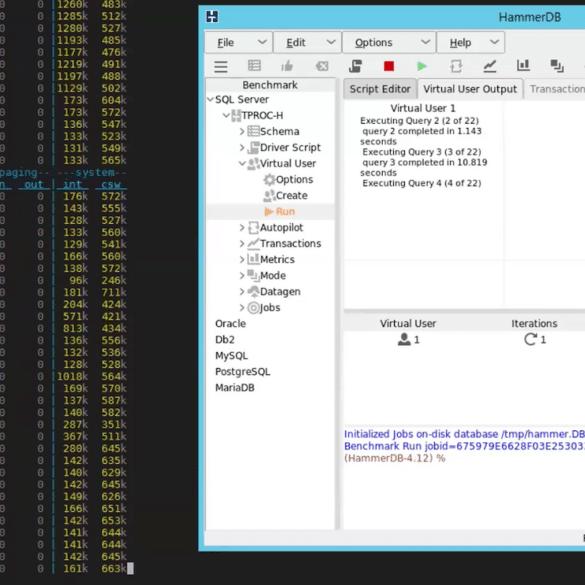Stop the run with red square
Screen dimensions: 585x585
[x=389, y=66]
